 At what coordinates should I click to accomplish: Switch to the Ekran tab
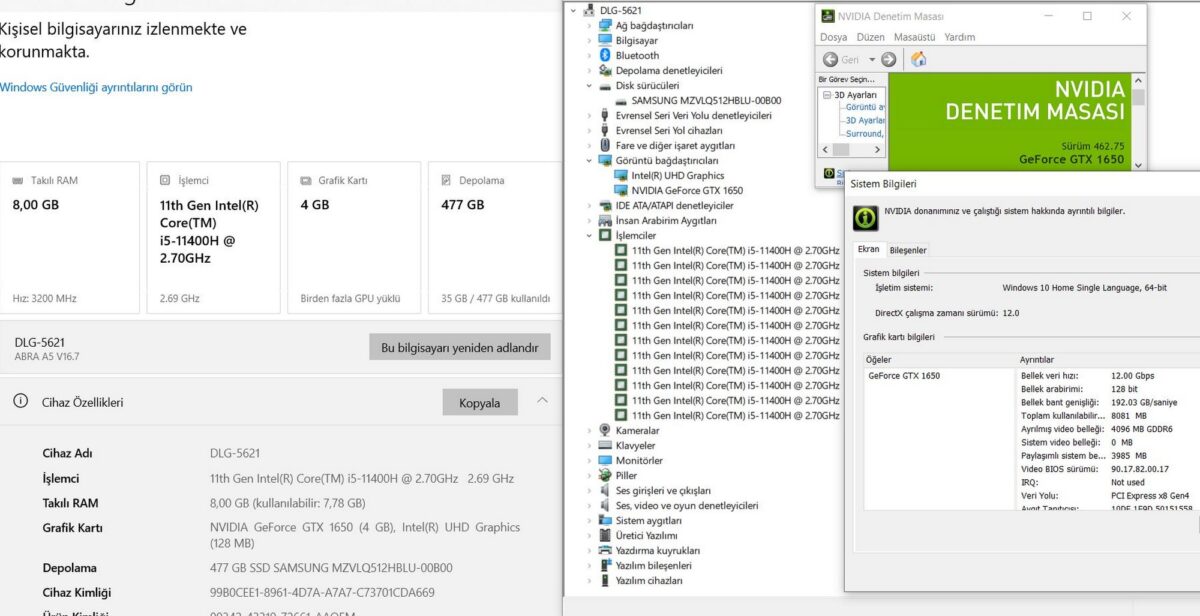coord(868,249)
